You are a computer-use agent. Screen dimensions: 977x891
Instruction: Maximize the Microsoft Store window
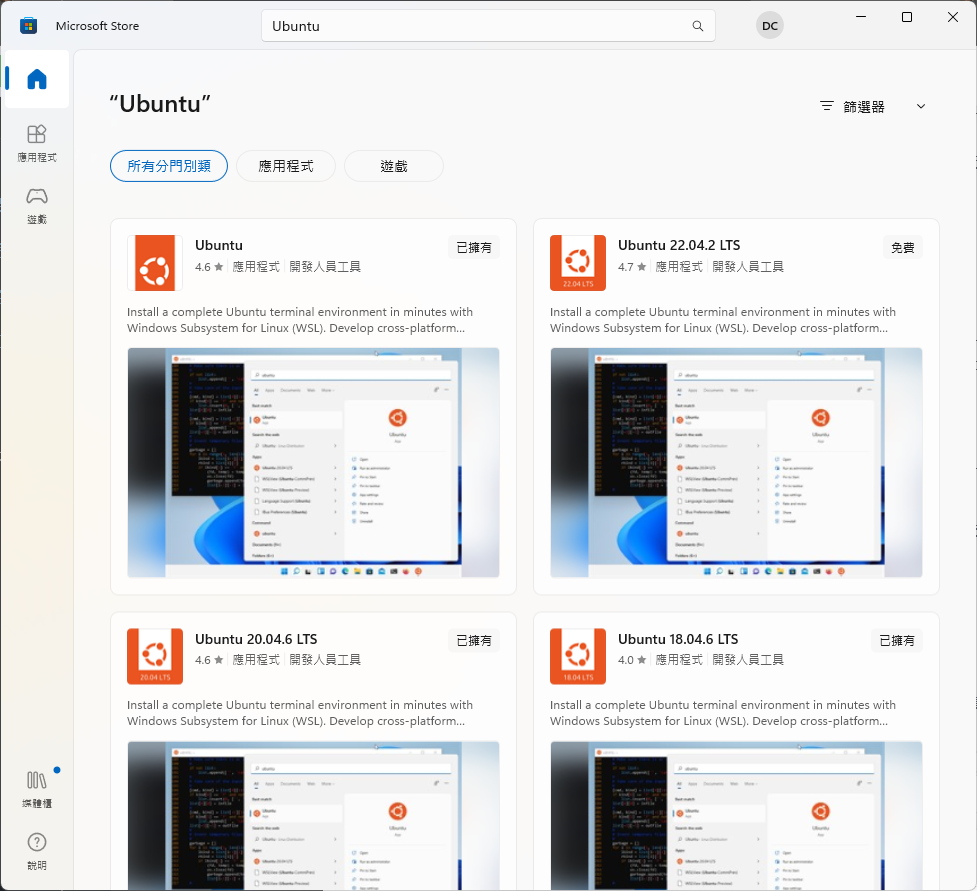[907, 17]
